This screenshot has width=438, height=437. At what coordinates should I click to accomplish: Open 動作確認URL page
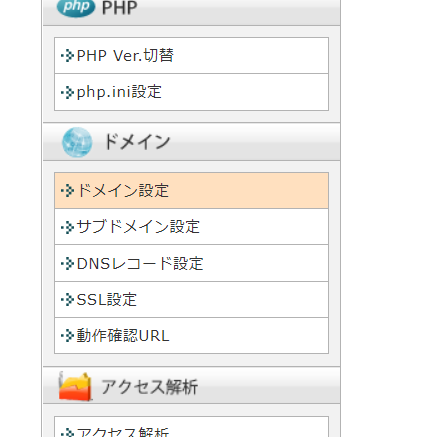tap(191, 336)
